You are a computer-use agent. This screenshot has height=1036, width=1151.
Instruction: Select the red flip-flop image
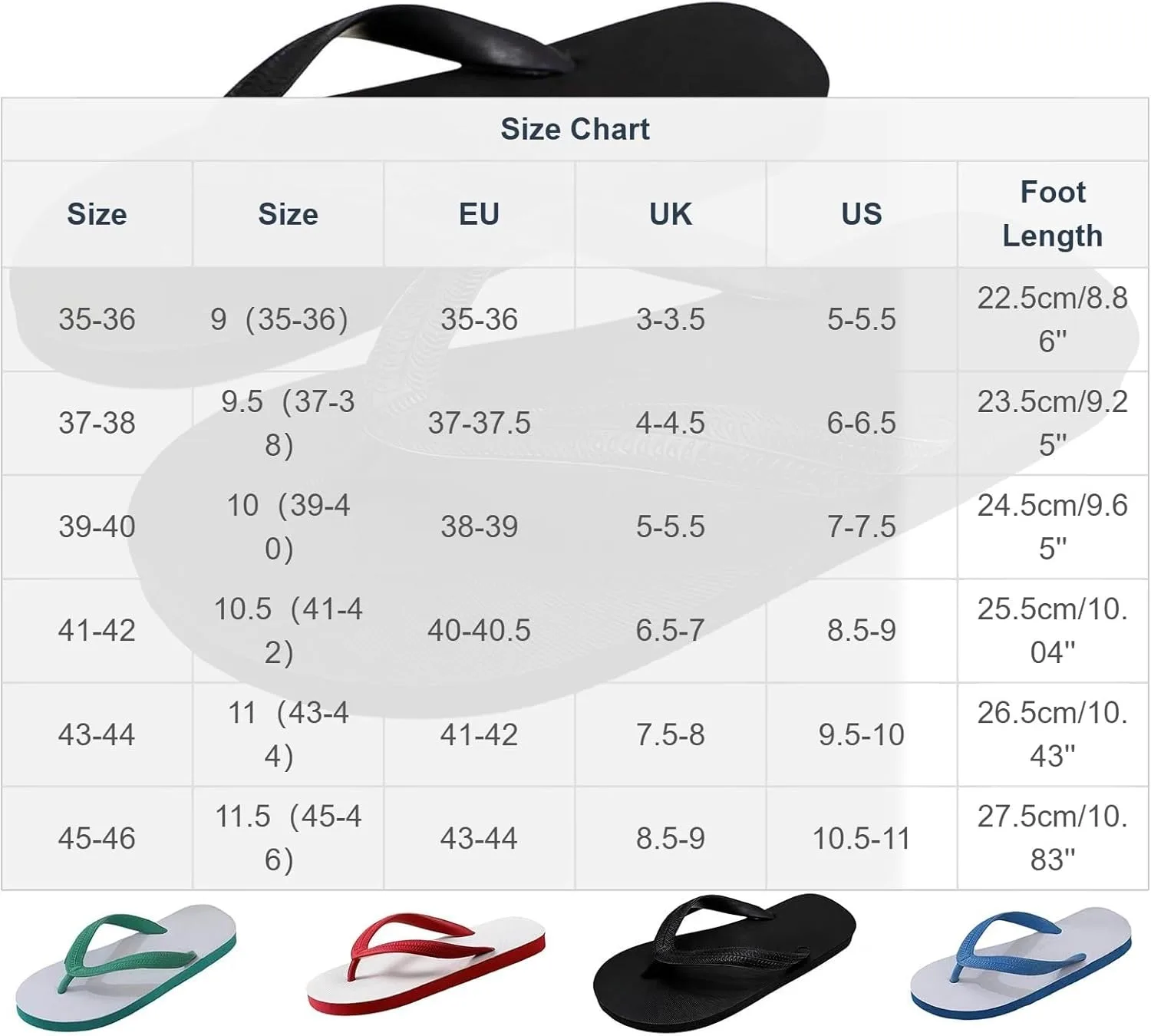pyautogui.click(x=426, y=964)
